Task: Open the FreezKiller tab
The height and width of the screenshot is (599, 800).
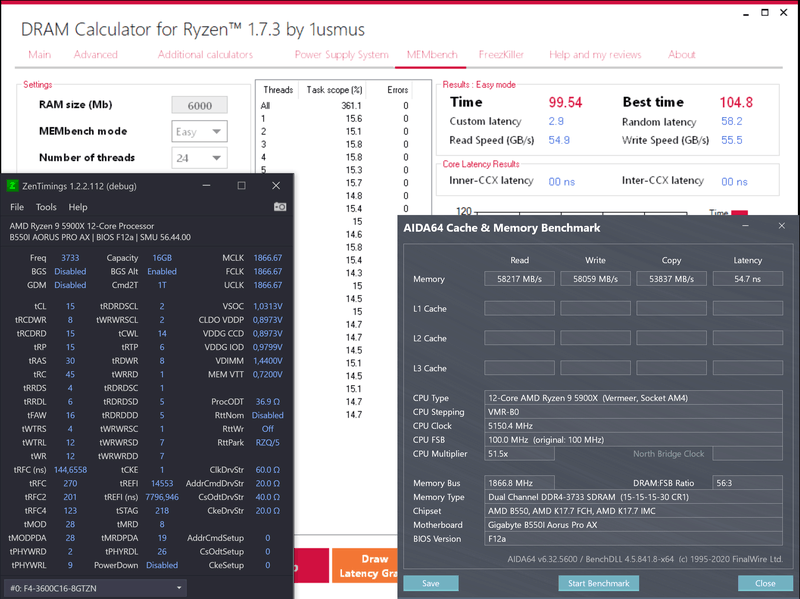Action: (501, 55)
